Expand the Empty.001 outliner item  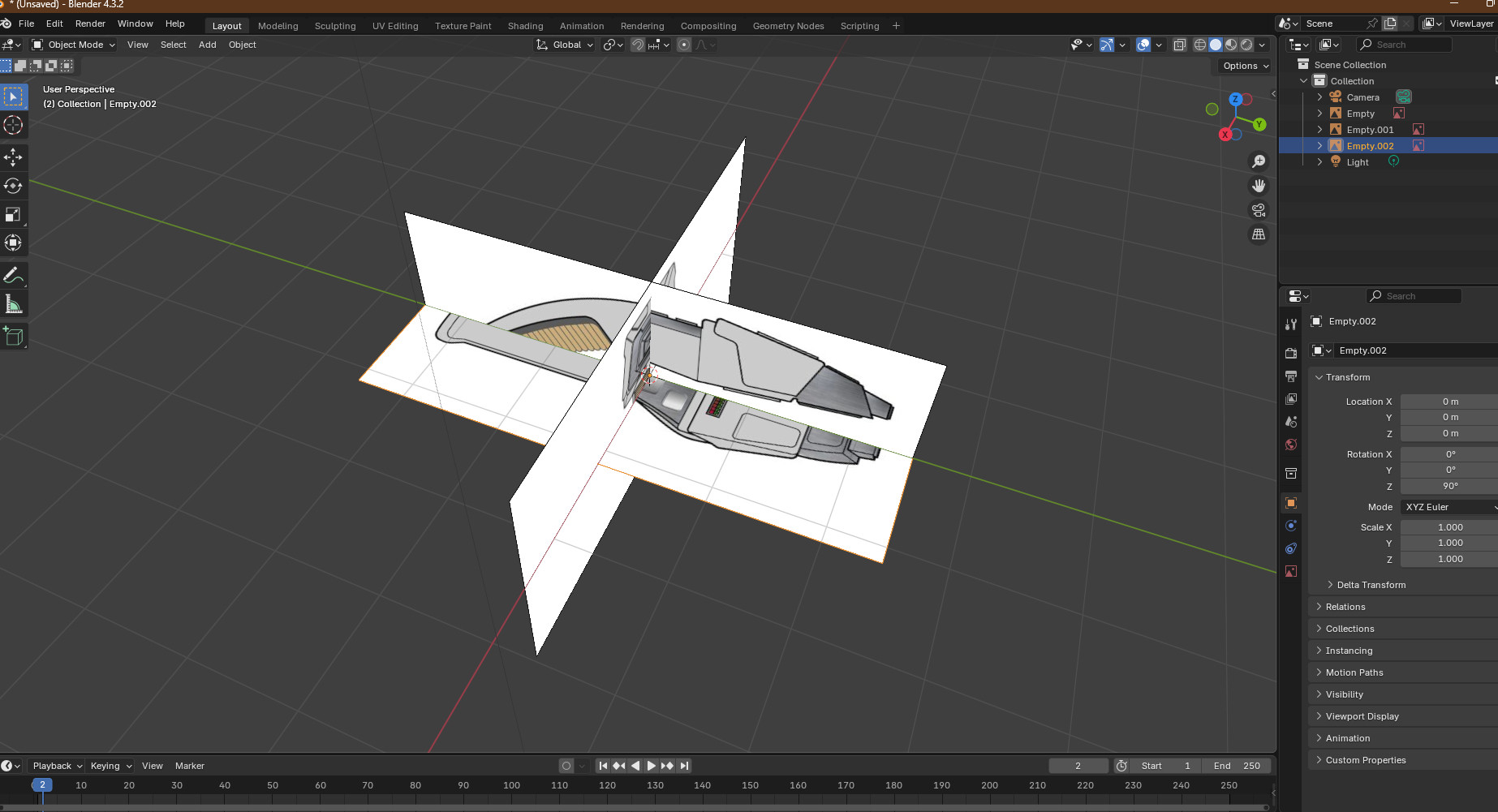[1319, 130]
